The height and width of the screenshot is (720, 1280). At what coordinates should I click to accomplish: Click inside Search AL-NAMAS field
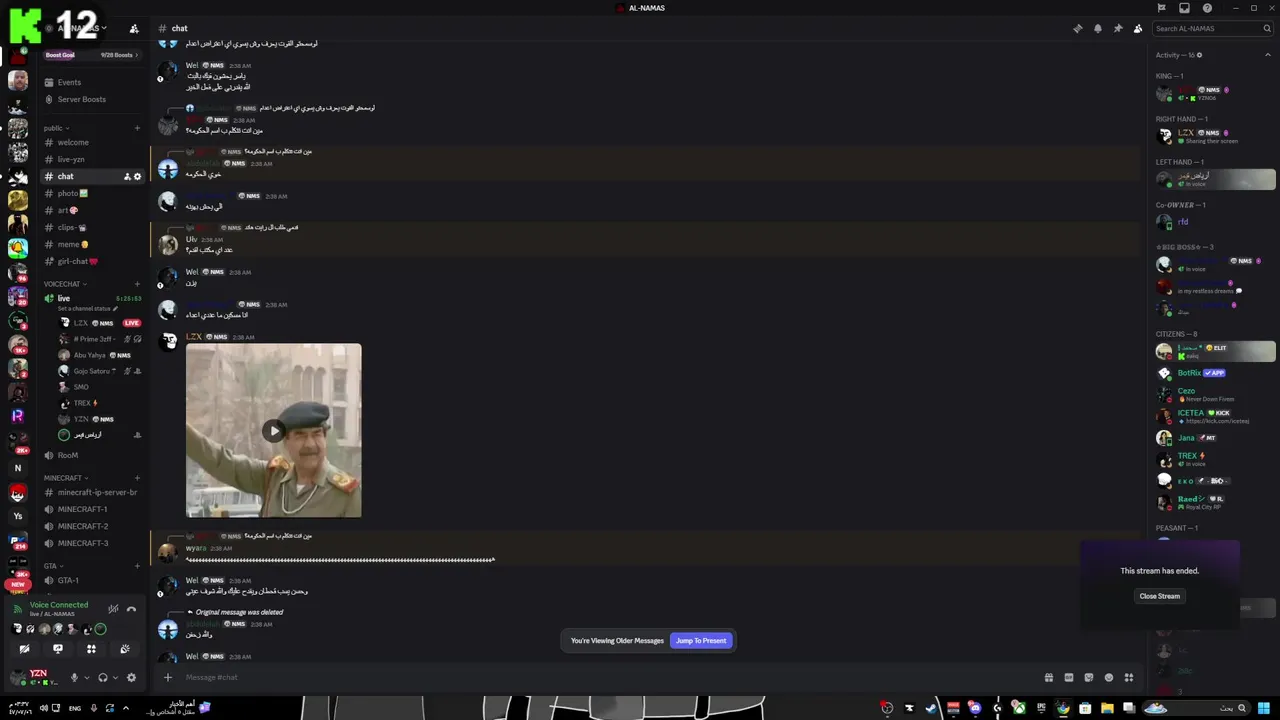click(x=1211, y=28)
